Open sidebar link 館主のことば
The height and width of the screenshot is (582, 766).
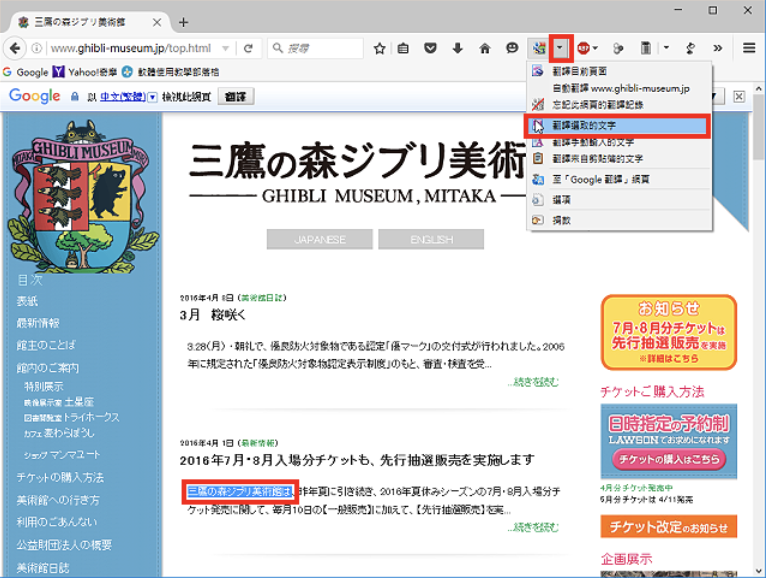(46, 345)
